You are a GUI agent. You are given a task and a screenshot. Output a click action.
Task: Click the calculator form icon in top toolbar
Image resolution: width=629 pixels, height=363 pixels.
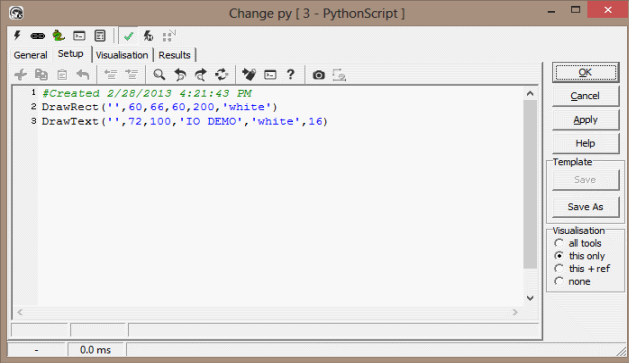(100, 36)
